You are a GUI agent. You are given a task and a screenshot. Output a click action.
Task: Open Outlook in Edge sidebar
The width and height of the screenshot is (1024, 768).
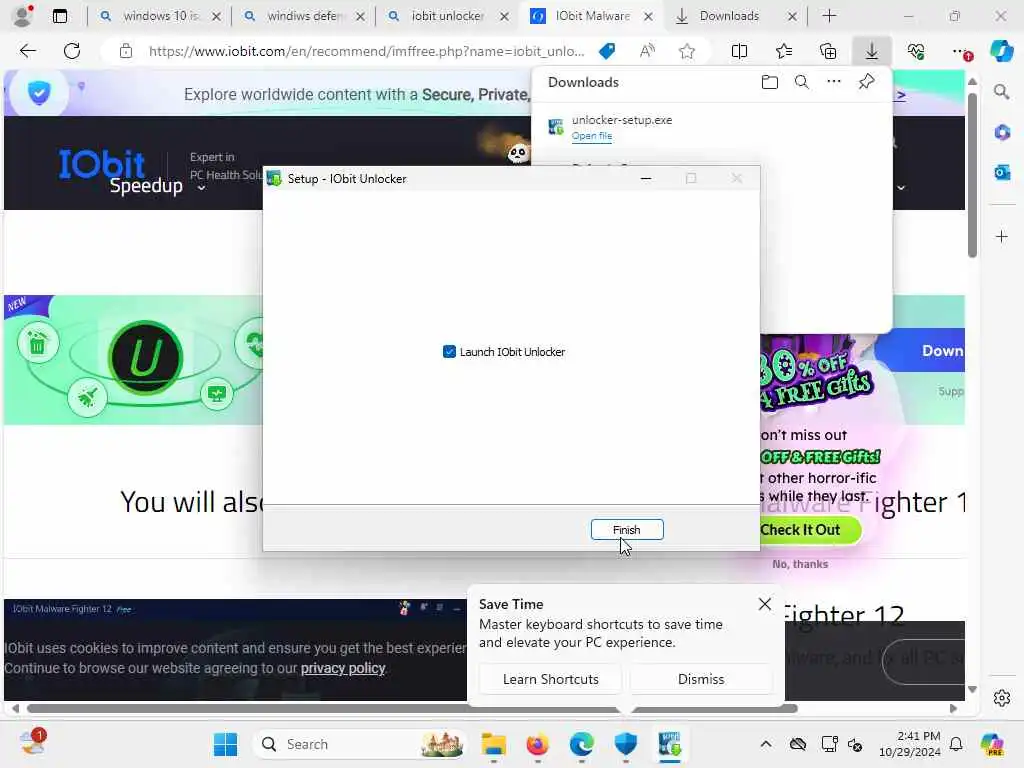click(x=1002, y=172)
